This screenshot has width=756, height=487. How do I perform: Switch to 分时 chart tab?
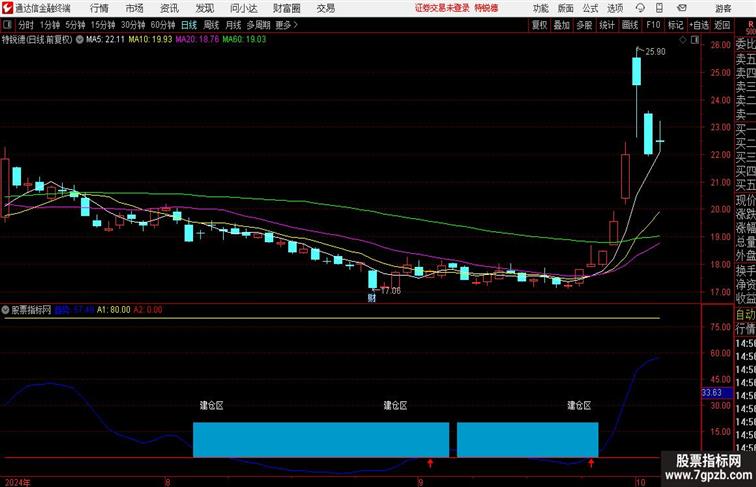26,25
